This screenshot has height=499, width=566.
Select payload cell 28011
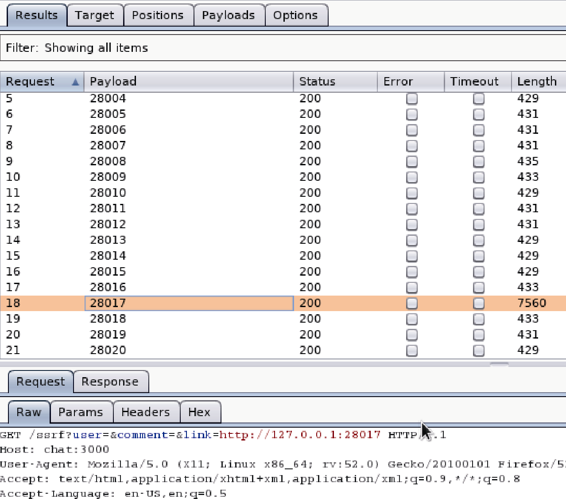coord(189,209)
